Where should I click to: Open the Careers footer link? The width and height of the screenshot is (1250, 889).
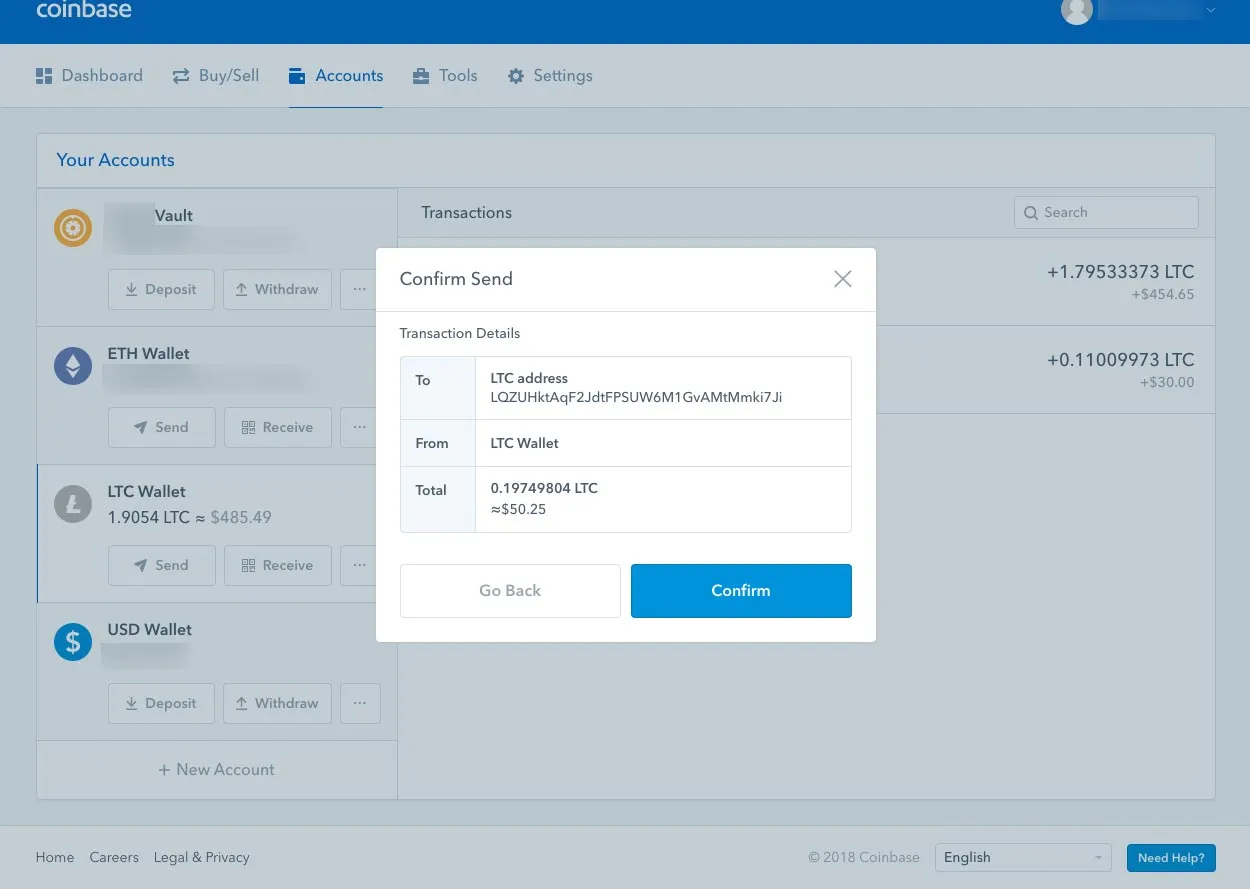[114, 858]
